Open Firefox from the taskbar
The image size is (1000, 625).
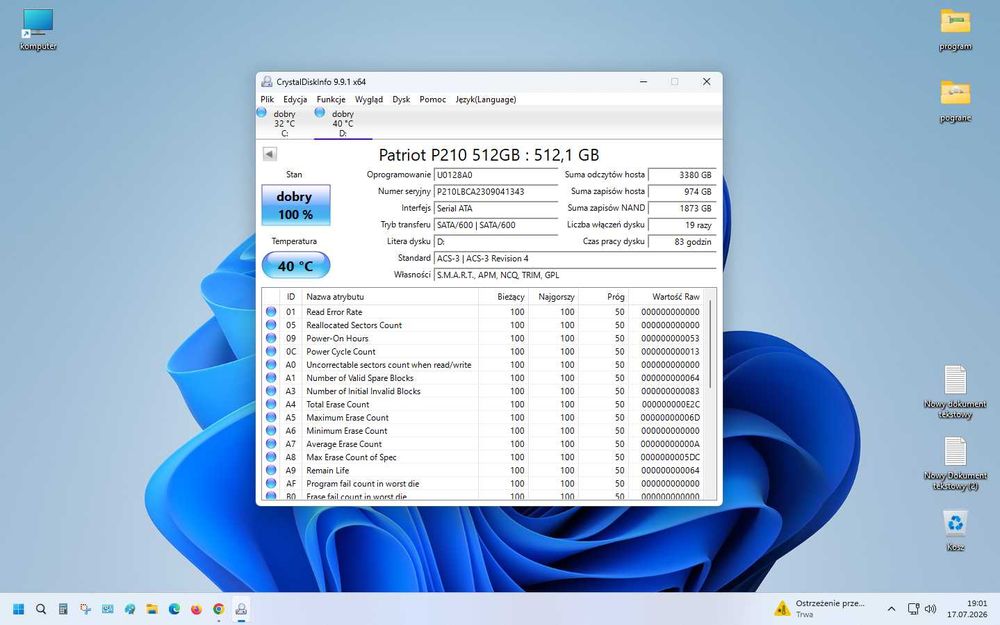point(196,609)
